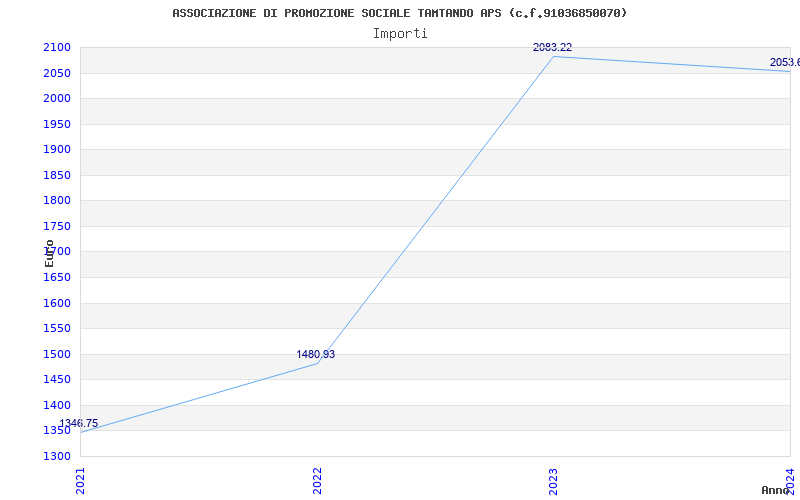Click the 1550 y-axis tick label
This screenshot has height=500, width=800.
tap(57, 329)
